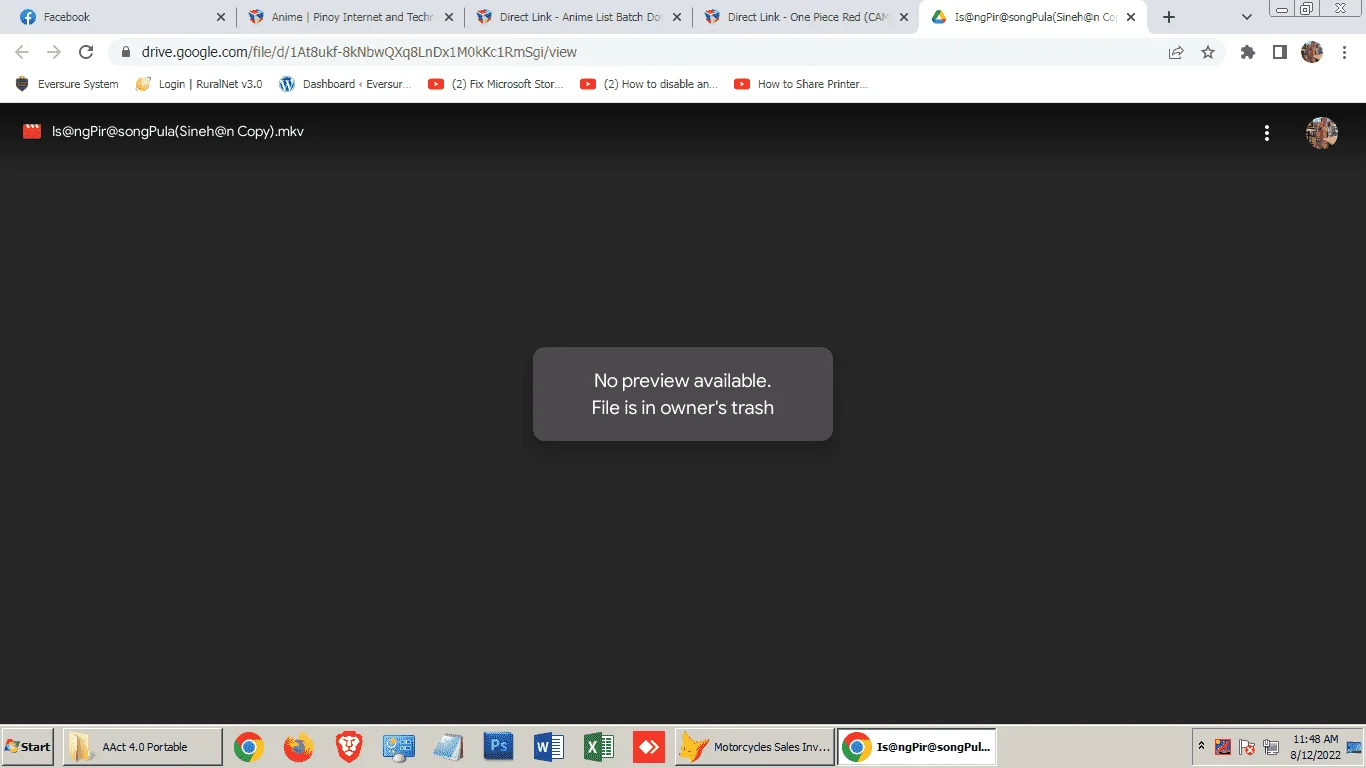Viewport: 1366px width, 768px height.
Task: Open the Dashboard Eversure WordPress bookmark
Action: coord(345,84)
